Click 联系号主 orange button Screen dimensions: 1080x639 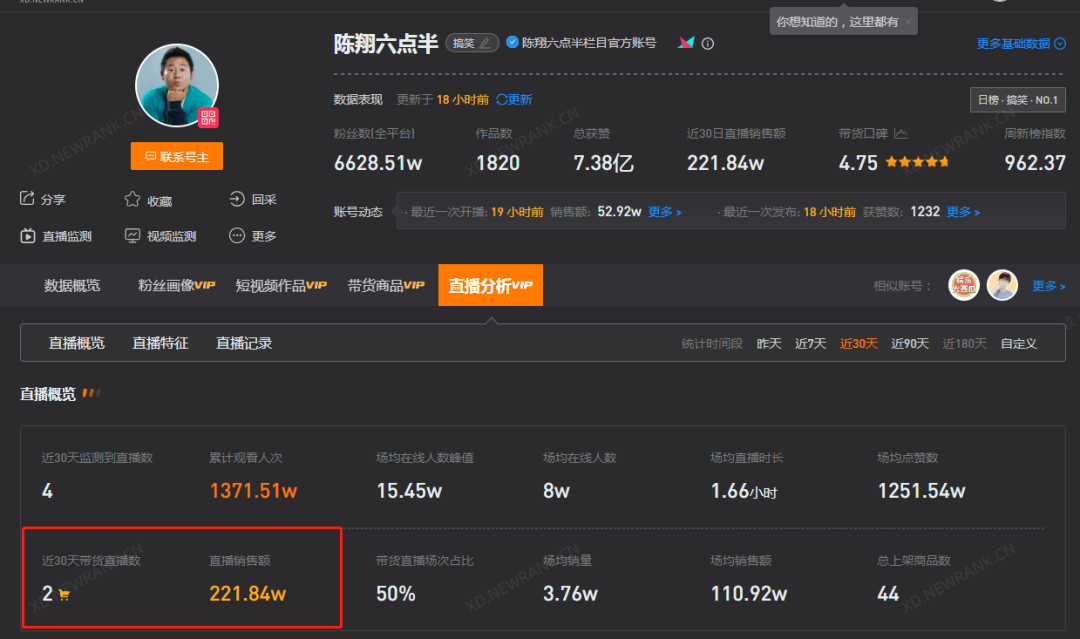point(177,156)
